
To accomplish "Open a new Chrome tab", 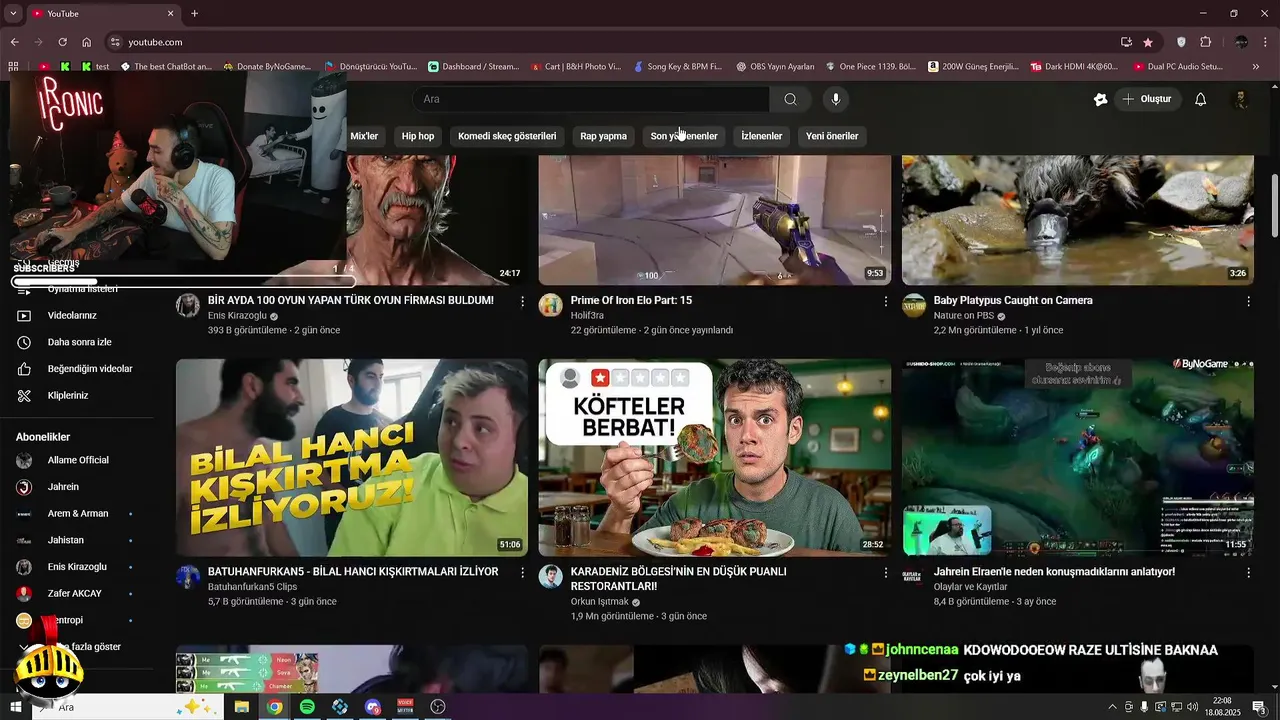I will [x=195, y=13].
